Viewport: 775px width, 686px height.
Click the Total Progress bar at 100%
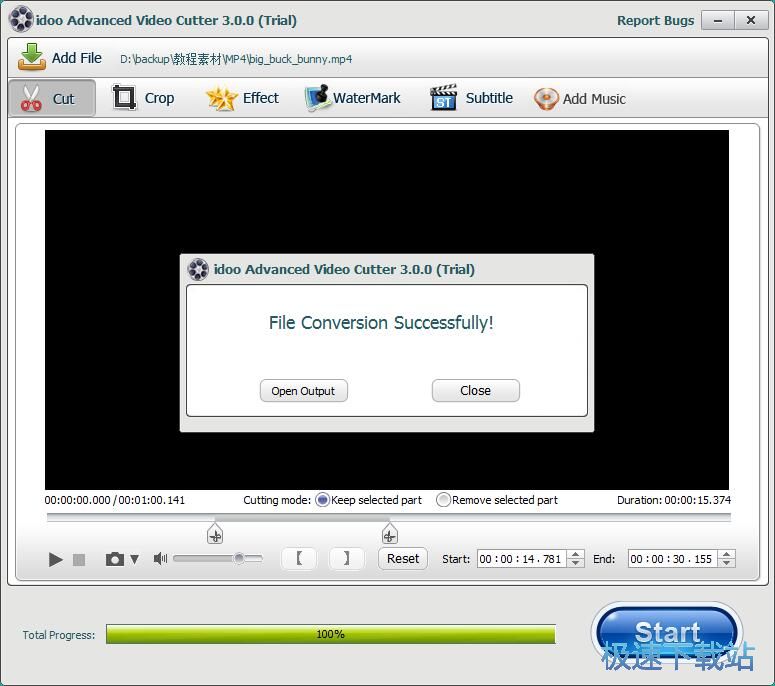coord(331,634)
